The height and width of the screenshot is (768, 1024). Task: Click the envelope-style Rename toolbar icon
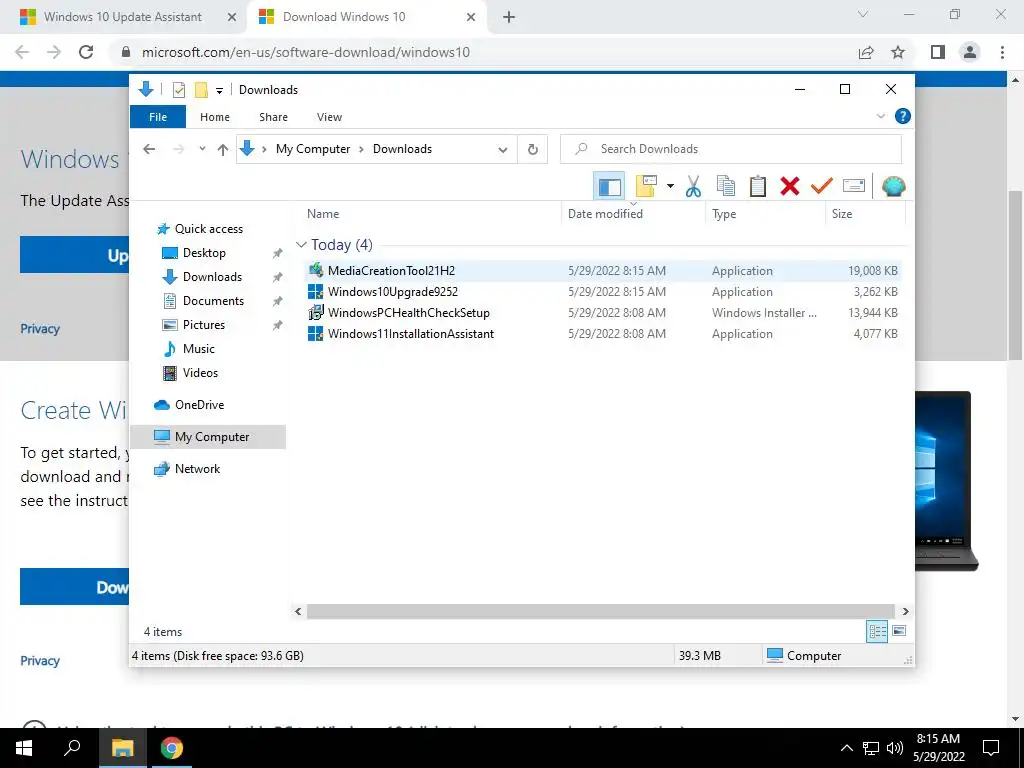tap(854, 186)
